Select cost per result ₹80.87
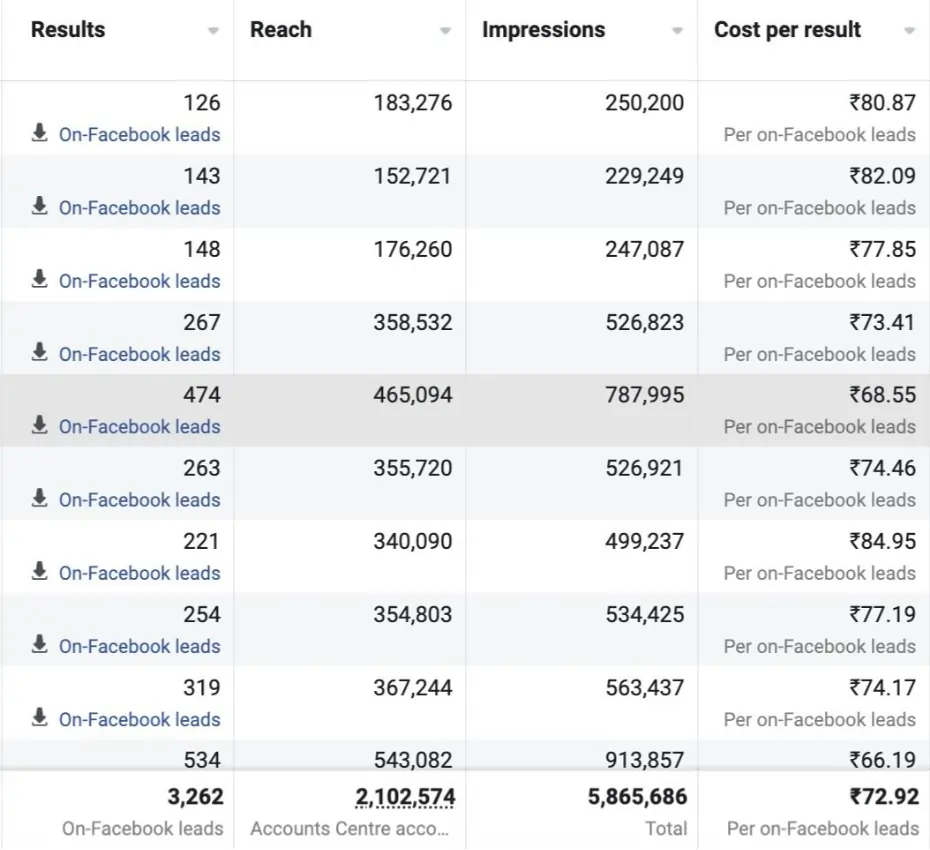This screenshot has height=850, width=930. pos(883,103)
